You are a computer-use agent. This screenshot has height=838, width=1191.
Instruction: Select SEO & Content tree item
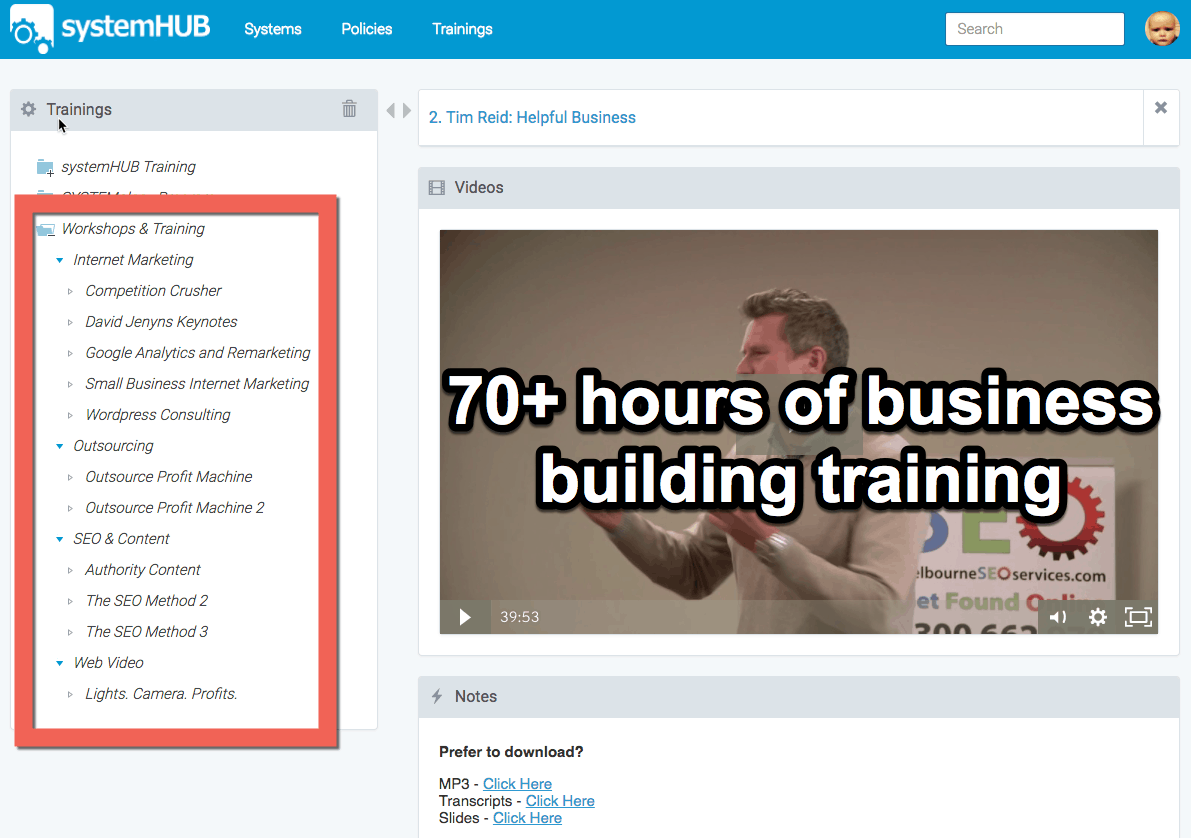[x=122, y=539]
